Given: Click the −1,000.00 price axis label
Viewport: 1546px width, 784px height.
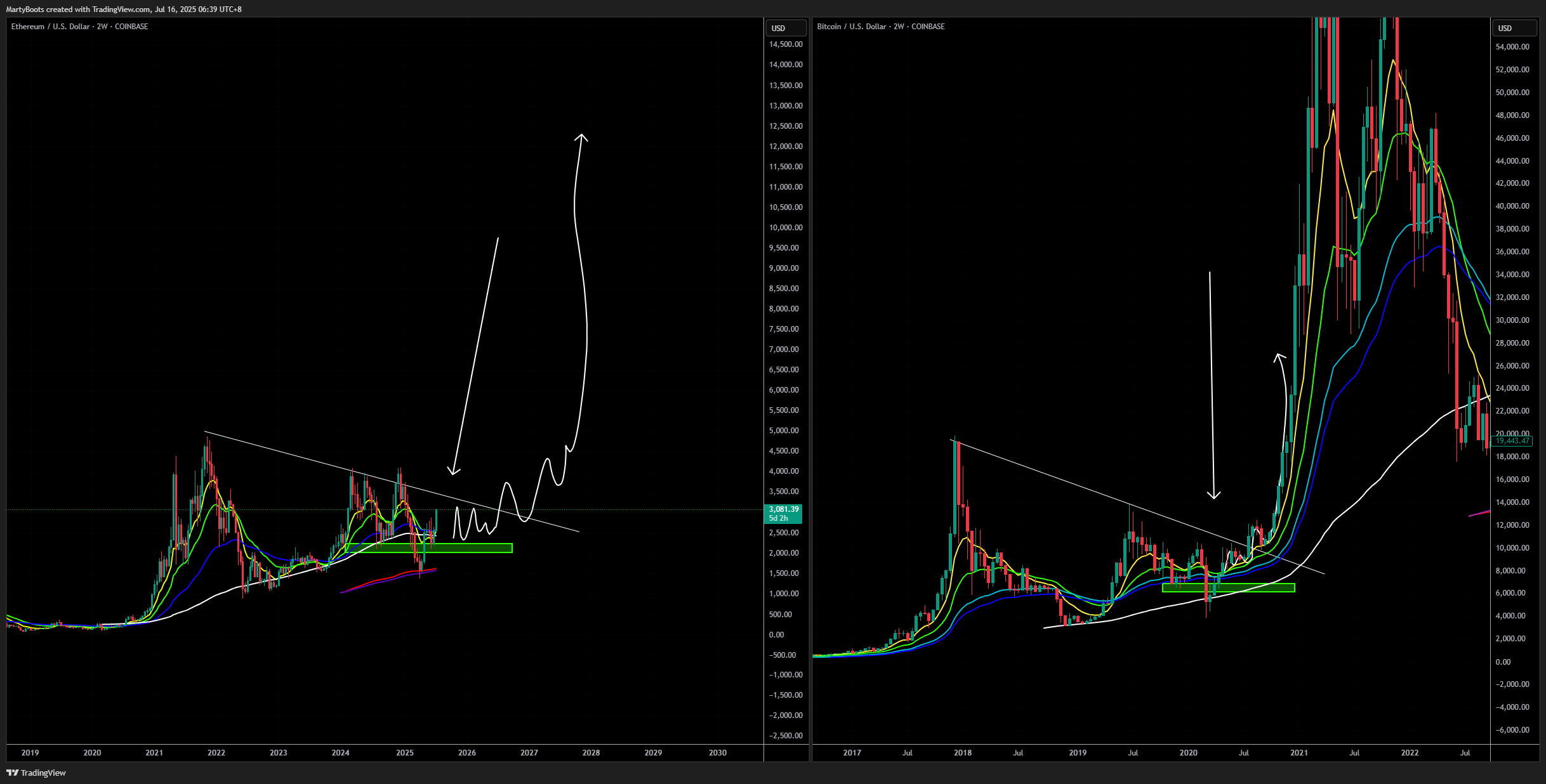Looking at the screenshot, I should pos(786,675).
